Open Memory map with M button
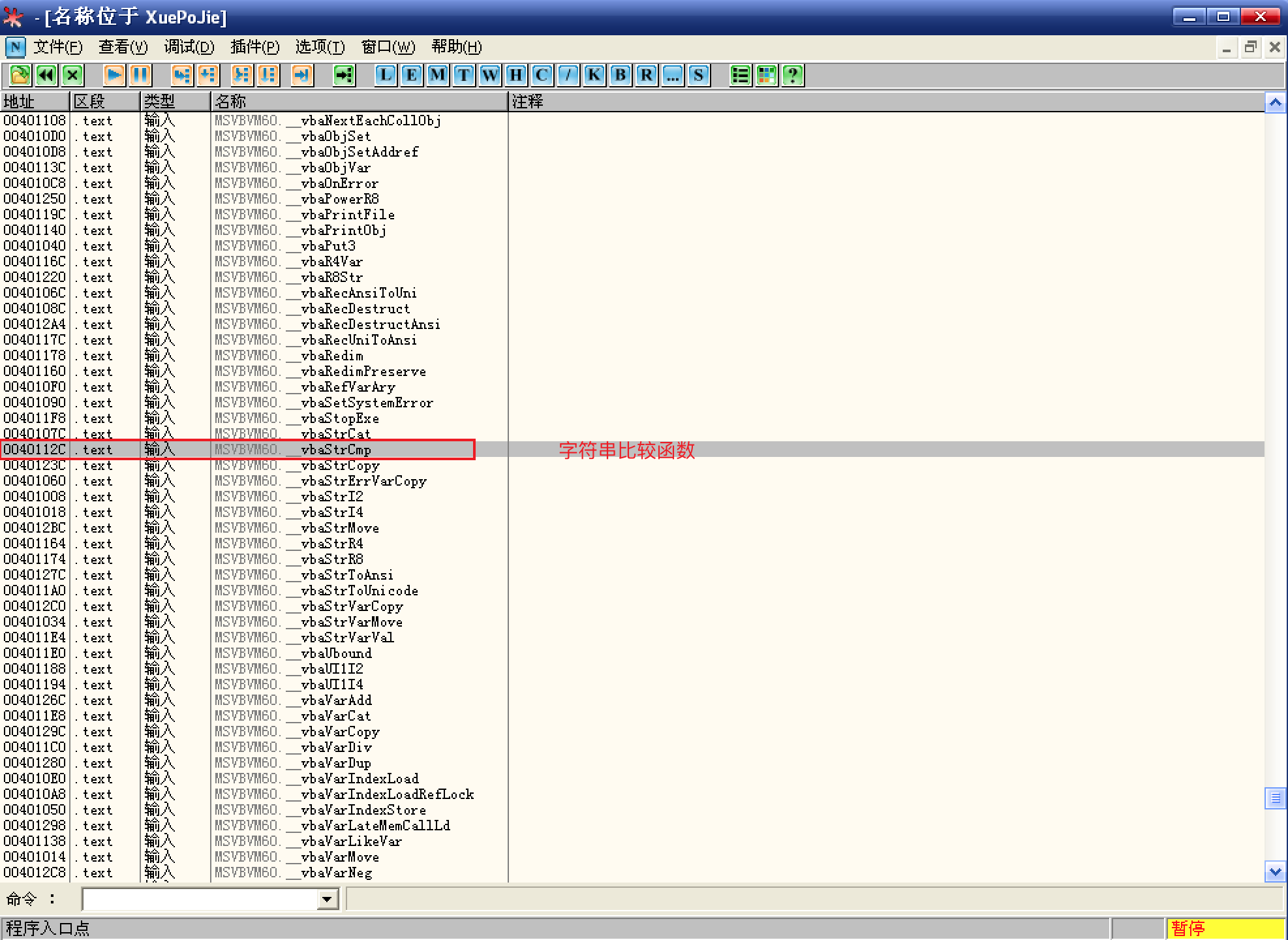 pos(438,75)
